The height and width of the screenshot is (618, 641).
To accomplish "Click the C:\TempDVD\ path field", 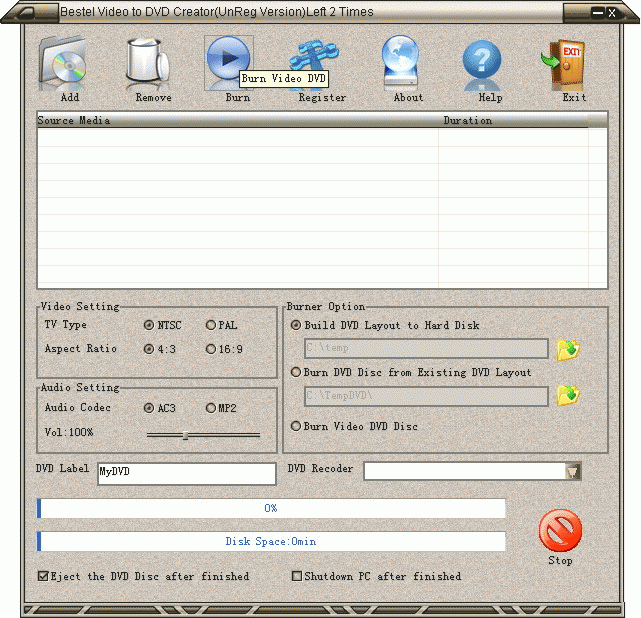I will [426, 396].
